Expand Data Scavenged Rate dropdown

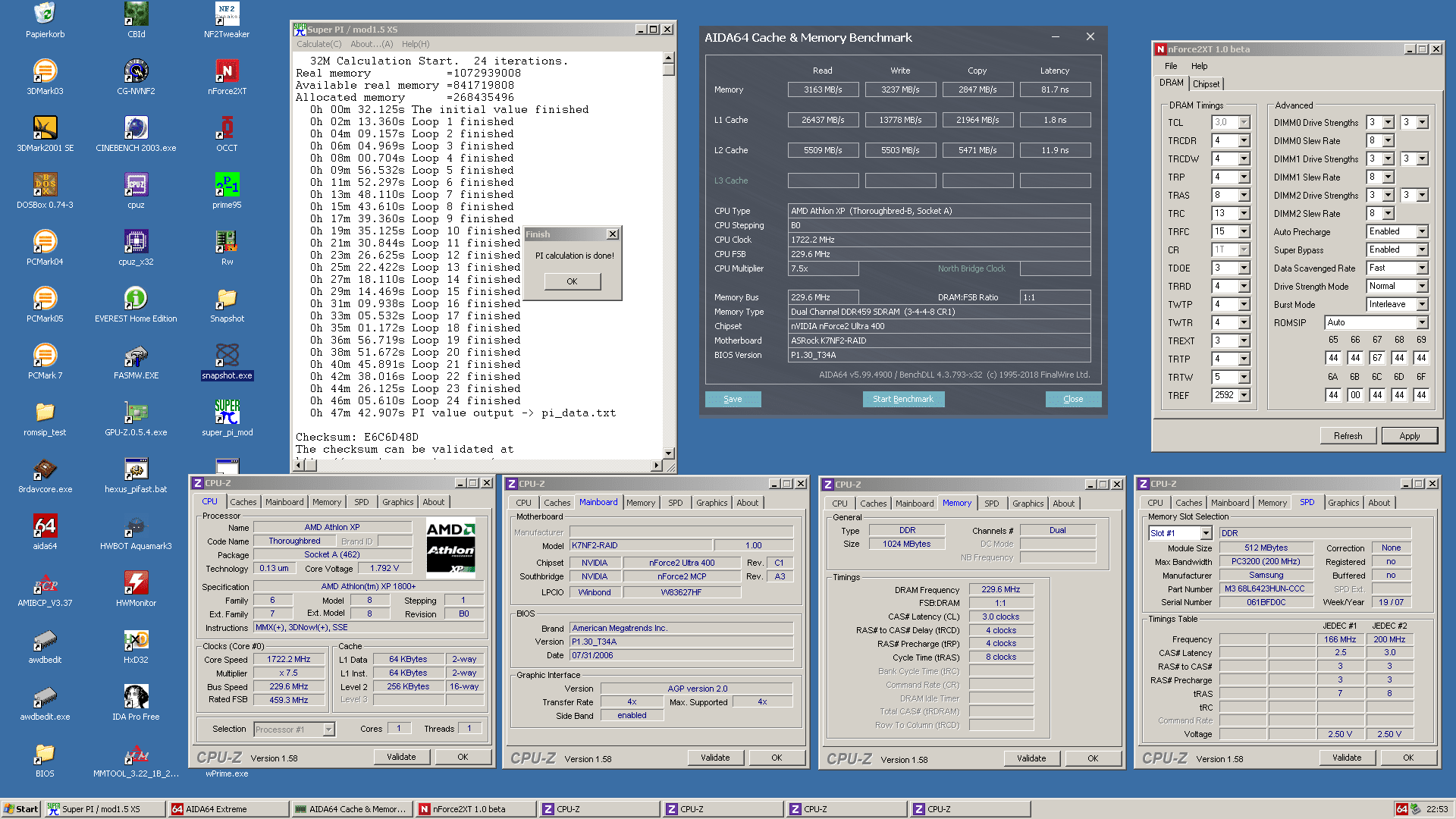[x=1422, y=268]
